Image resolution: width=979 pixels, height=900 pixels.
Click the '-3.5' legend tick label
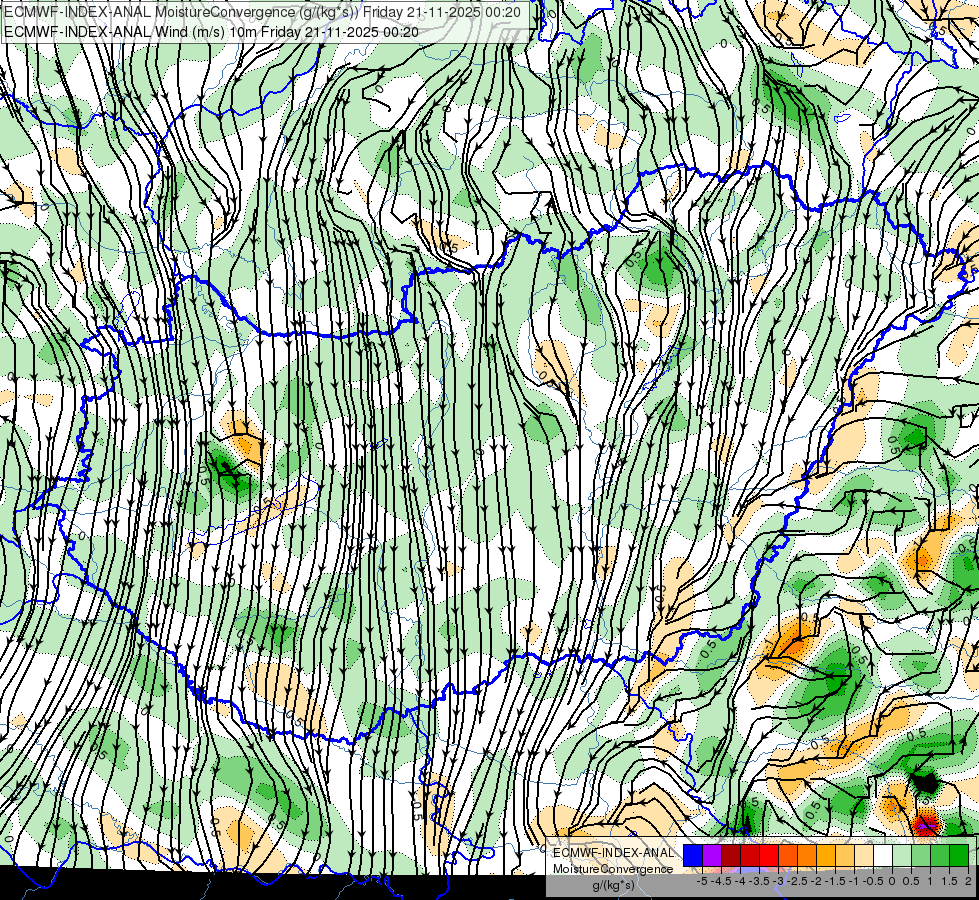[759, 881]
